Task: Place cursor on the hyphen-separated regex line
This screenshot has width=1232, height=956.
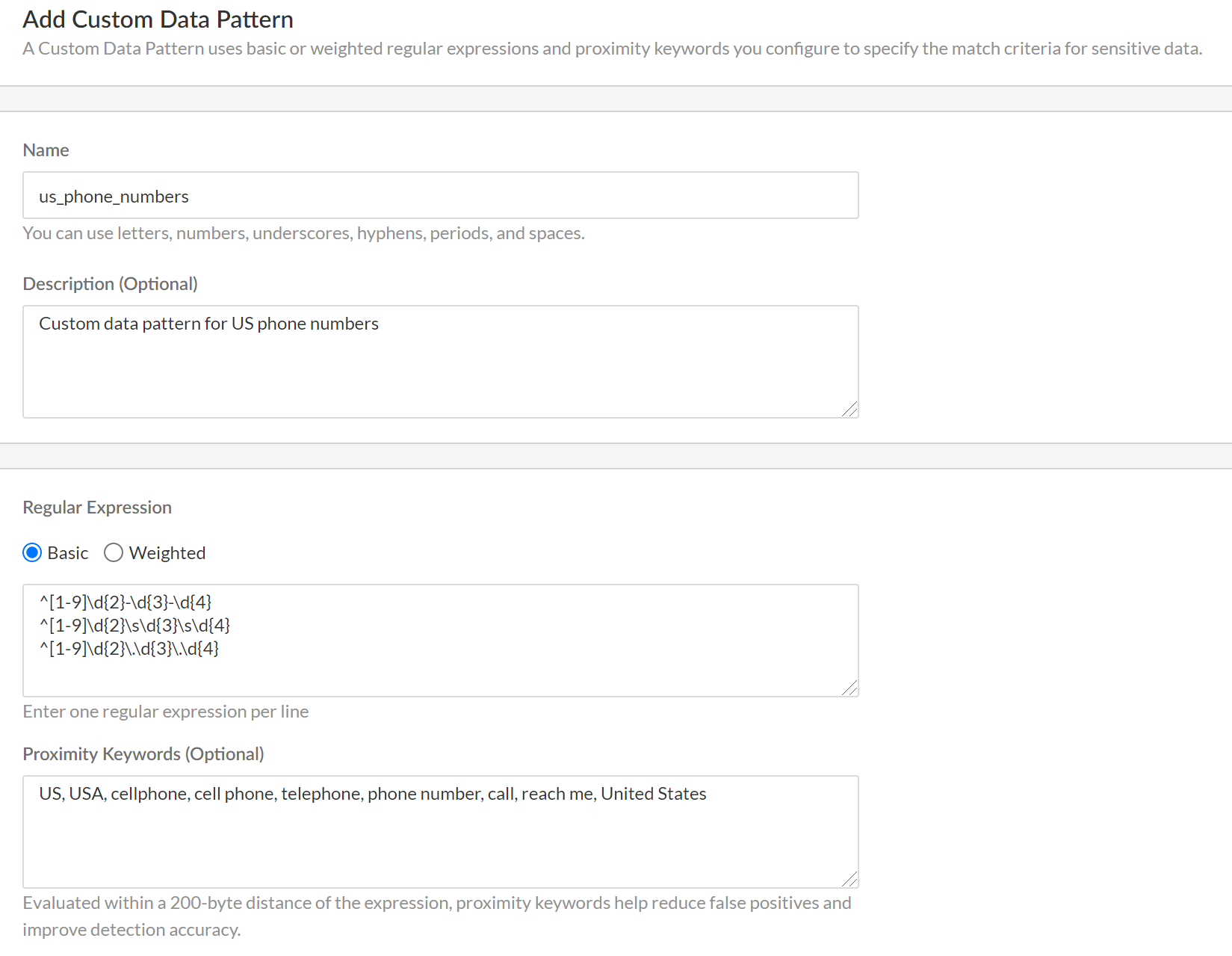Action: pos(126,602)
